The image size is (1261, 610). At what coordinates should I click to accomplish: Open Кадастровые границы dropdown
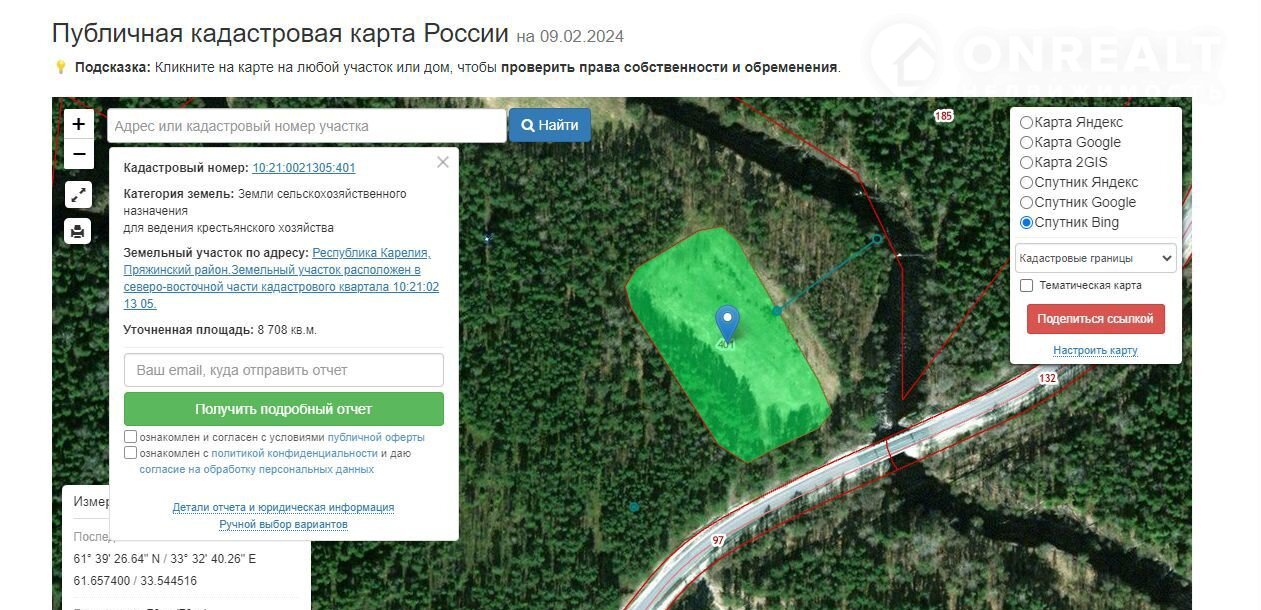[x=1096, y=258]
